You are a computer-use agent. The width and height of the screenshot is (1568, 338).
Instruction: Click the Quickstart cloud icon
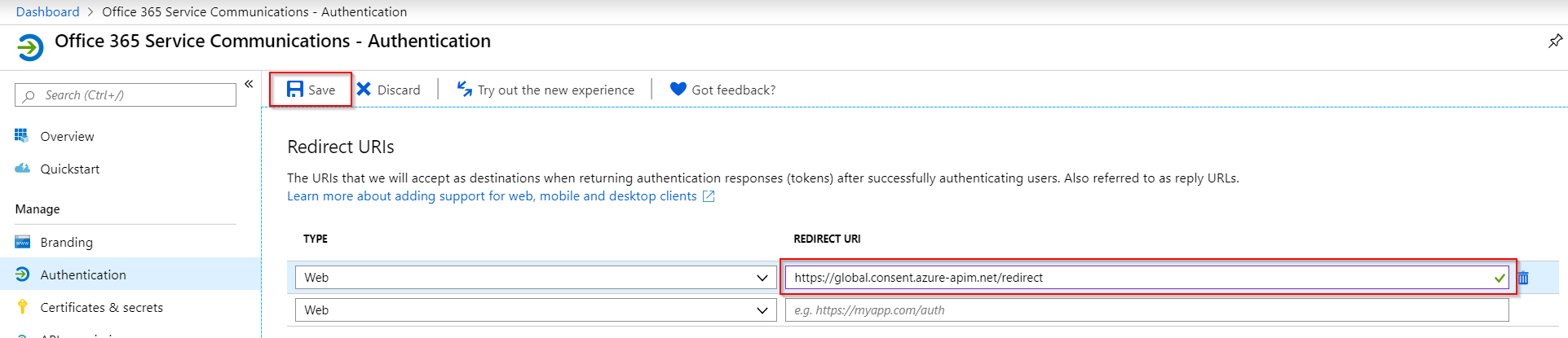22,169
